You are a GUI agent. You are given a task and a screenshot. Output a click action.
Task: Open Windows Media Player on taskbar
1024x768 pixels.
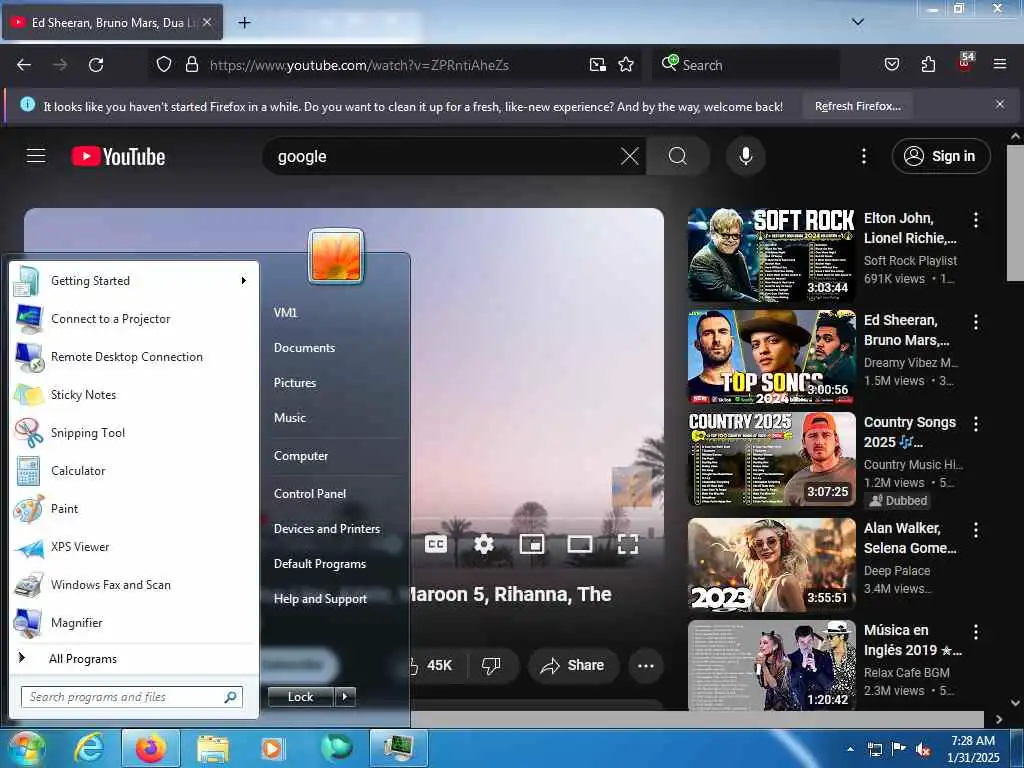click(272, 748)
